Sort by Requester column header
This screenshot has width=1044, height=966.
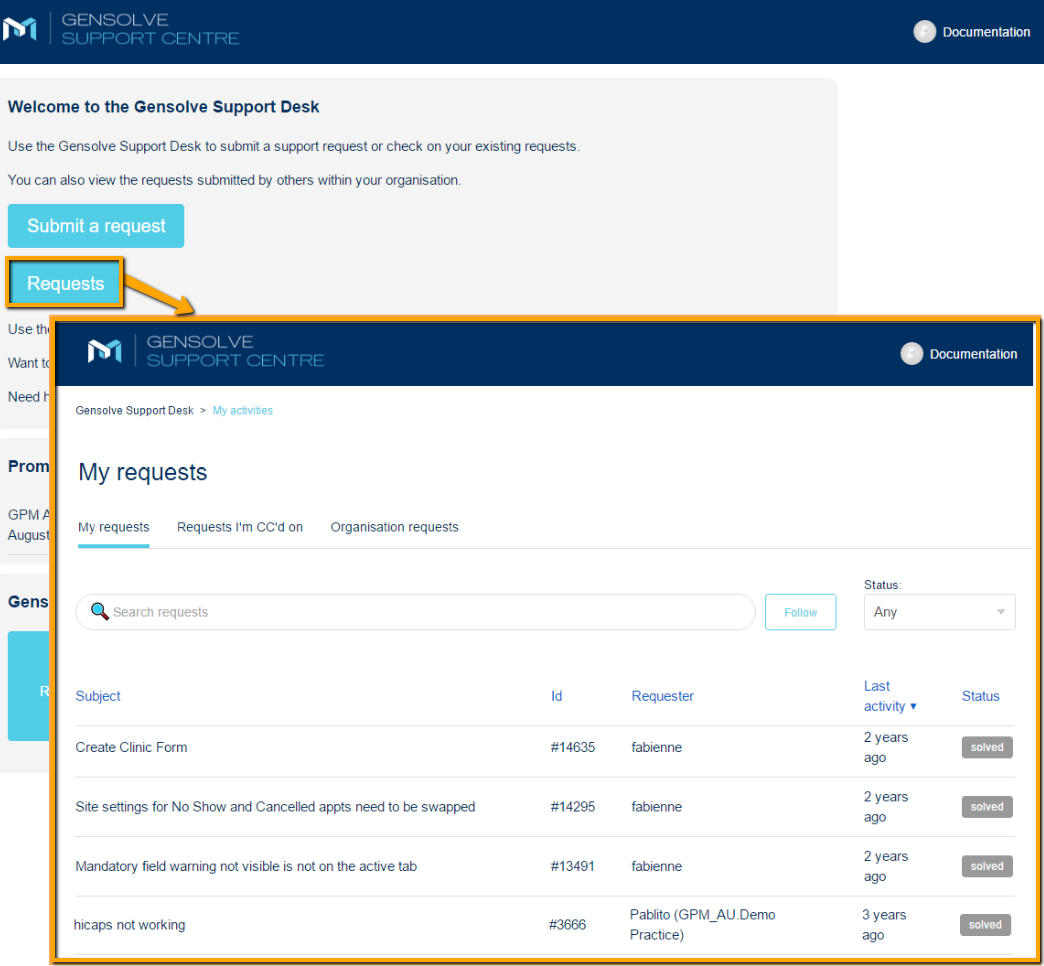(662, 696)
